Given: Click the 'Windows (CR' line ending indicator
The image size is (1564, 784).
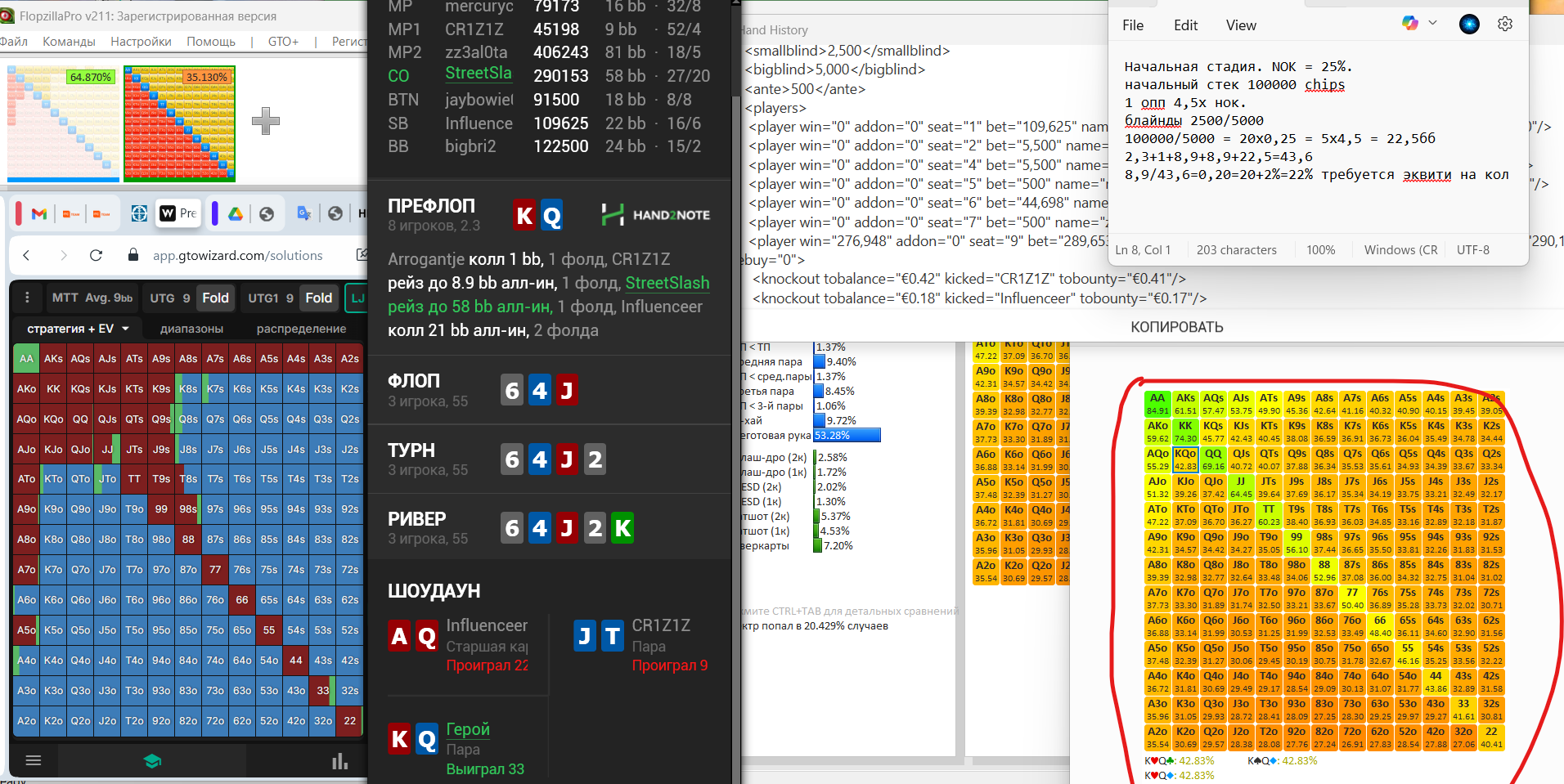Looking at the screenshot, I should [x=1400, y=250].
